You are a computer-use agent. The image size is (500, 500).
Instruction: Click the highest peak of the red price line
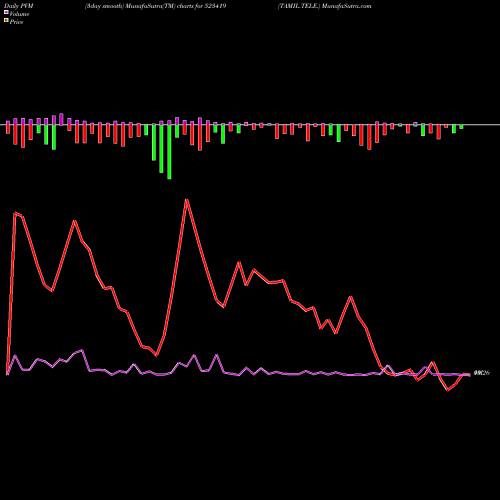click(187, 200)
